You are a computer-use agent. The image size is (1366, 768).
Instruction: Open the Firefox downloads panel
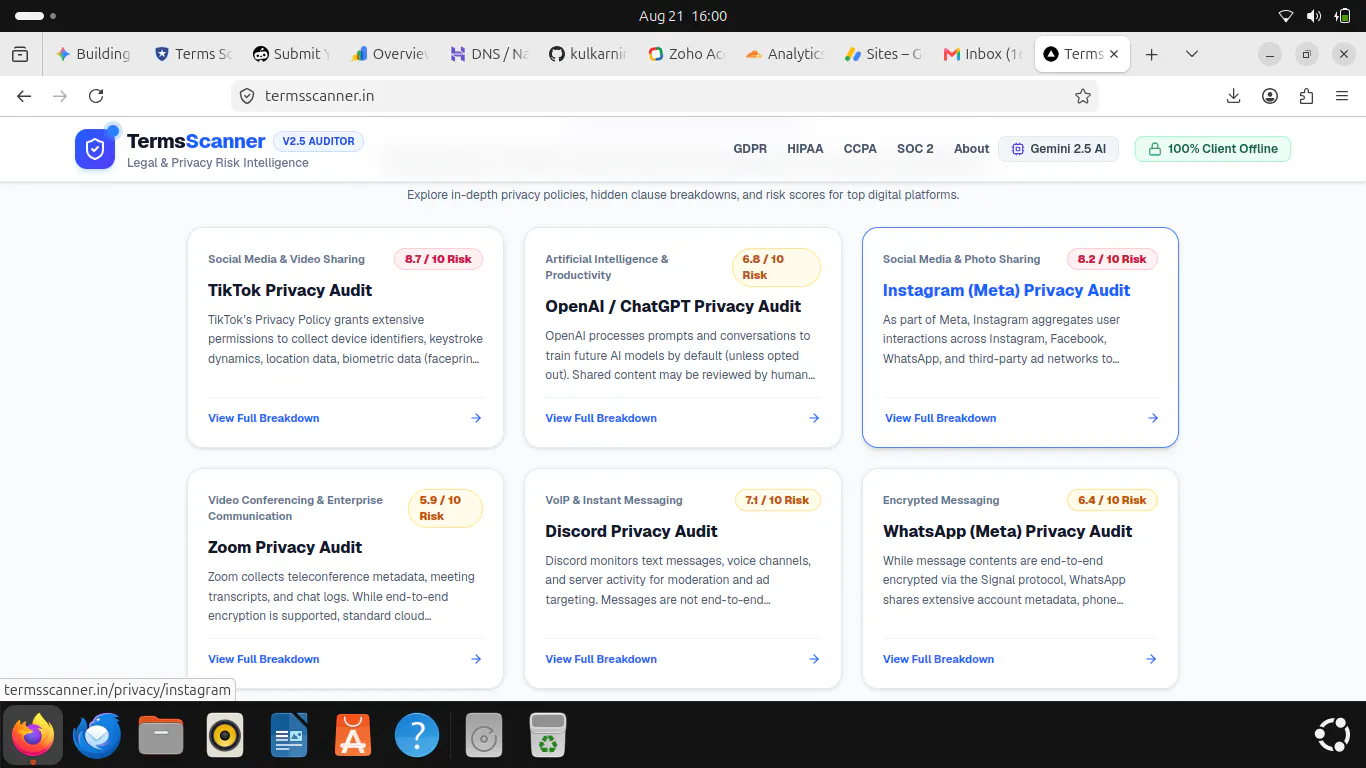click(x=1233, y=96)
